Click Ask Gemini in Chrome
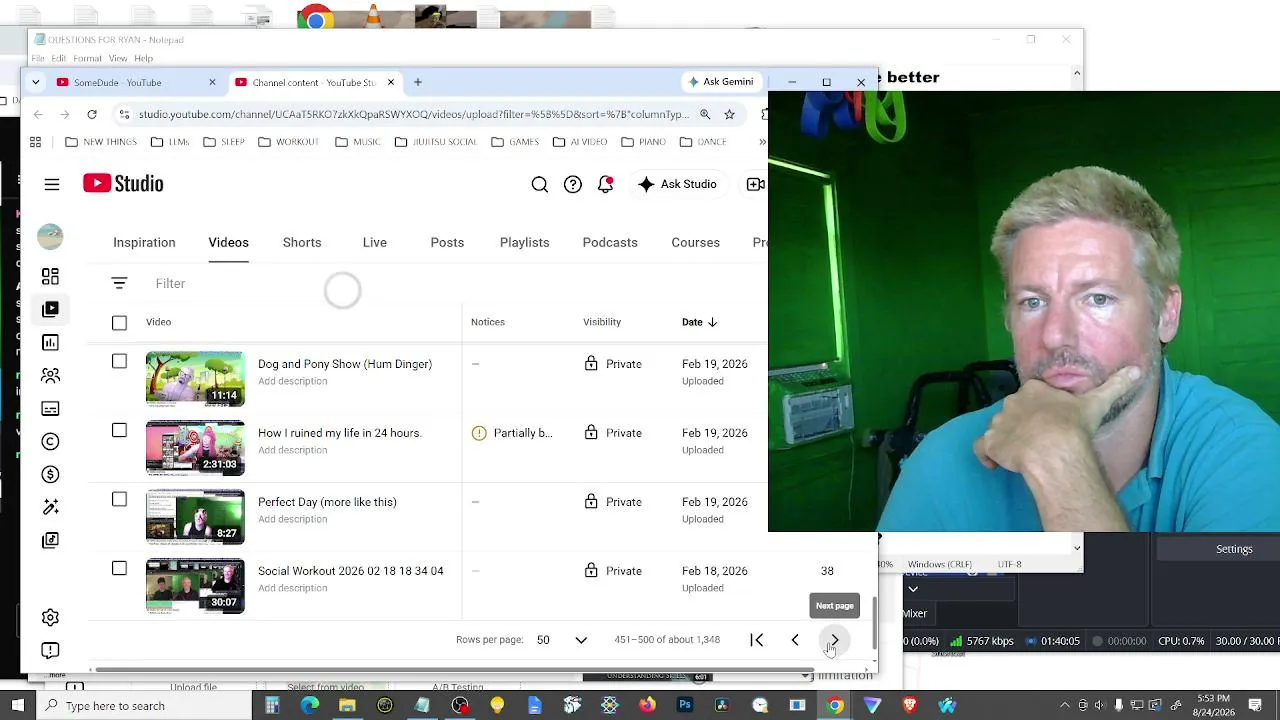The width and height of the screenshot is (1280, 720). 720,82
